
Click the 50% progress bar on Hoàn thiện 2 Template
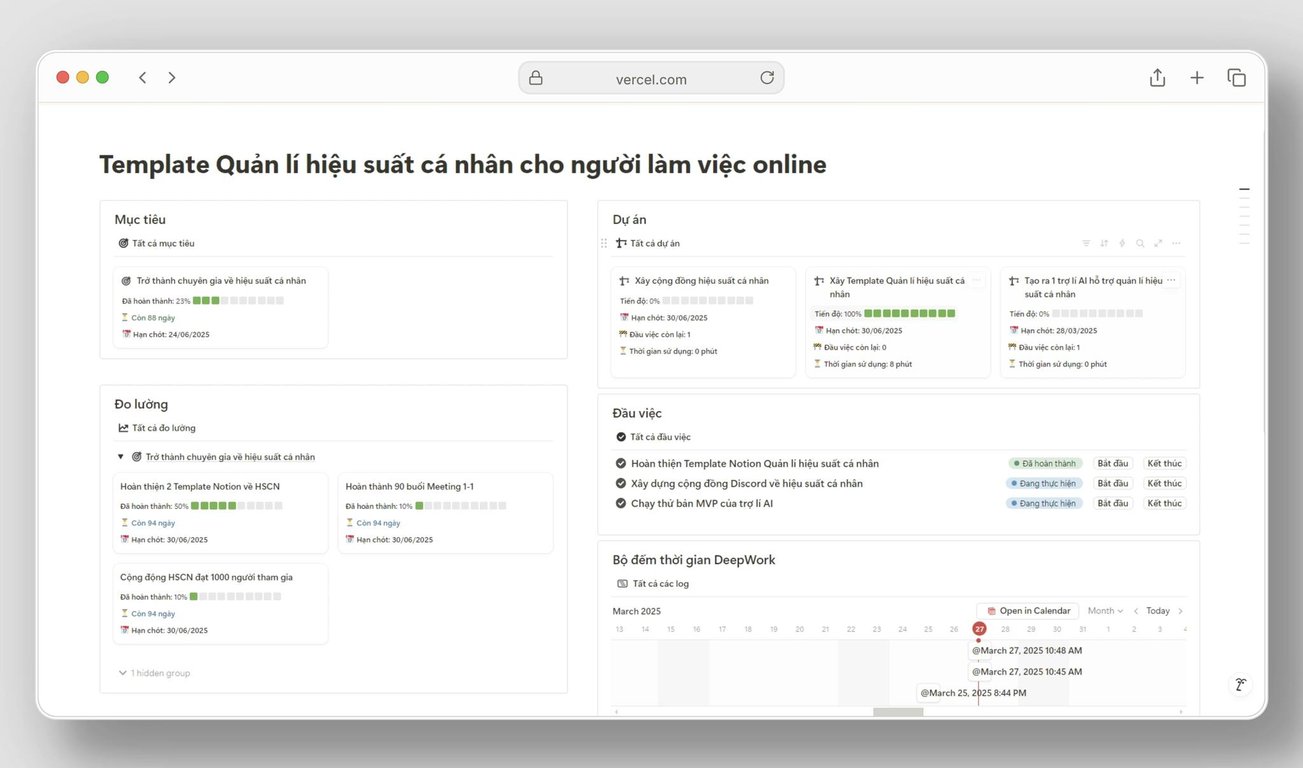[x=236, y=505]
